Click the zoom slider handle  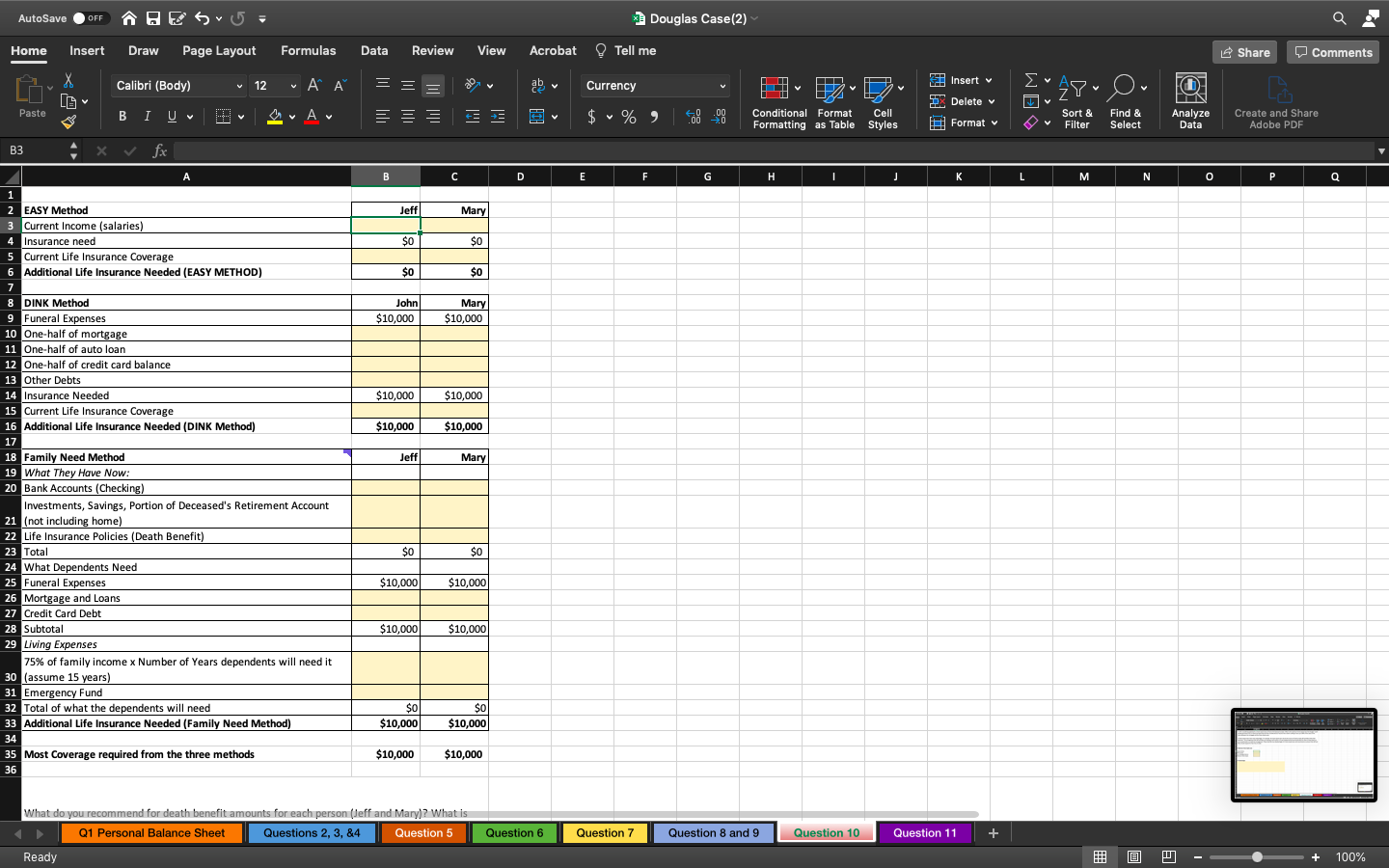[x=1257, y=856]
